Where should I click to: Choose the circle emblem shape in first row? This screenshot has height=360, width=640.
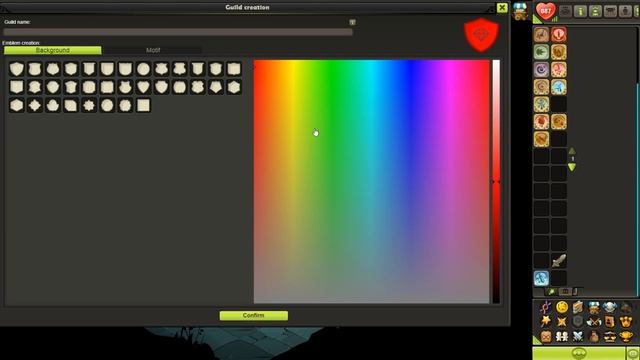pos(143,69)
